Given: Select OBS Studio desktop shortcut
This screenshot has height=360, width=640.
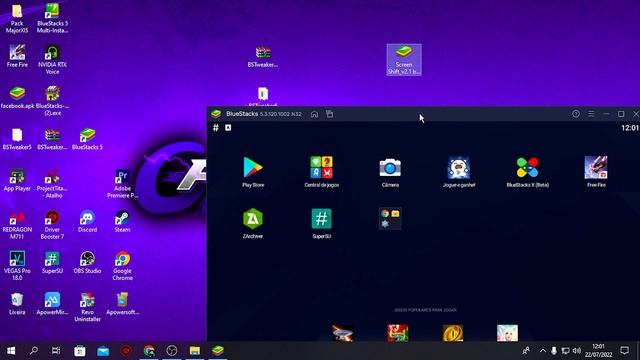Looking at the screenshot, I should click(87, 263).
